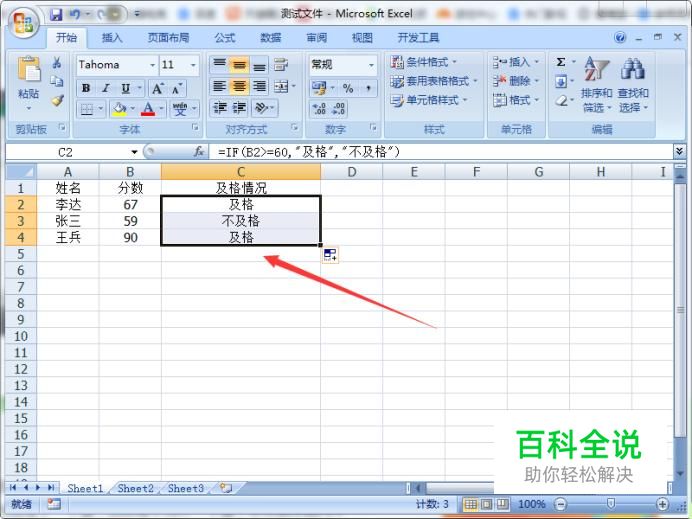Increase decimal places
This screenshot has width=692, height=519.
[x=319, y=109]
